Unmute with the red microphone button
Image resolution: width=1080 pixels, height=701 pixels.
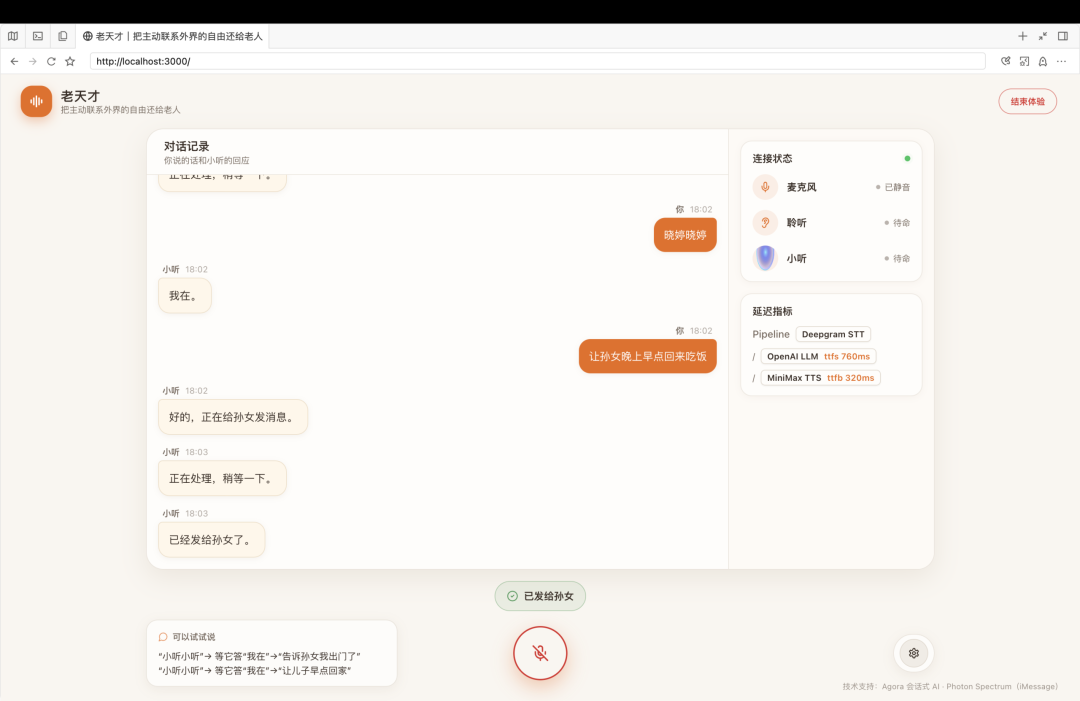[540, 653]
